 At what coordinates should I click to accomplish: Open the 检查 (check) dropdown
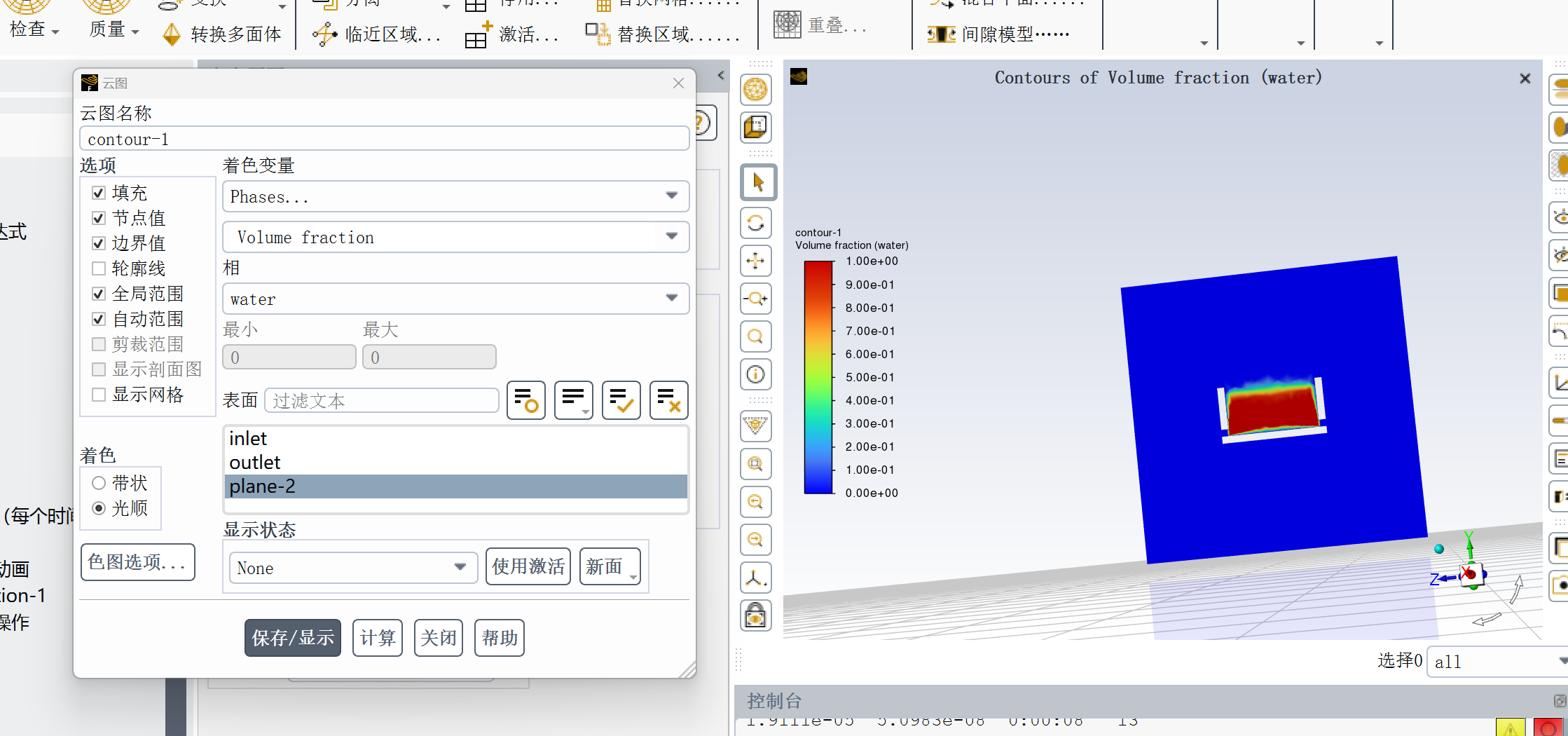coord(34,29)
